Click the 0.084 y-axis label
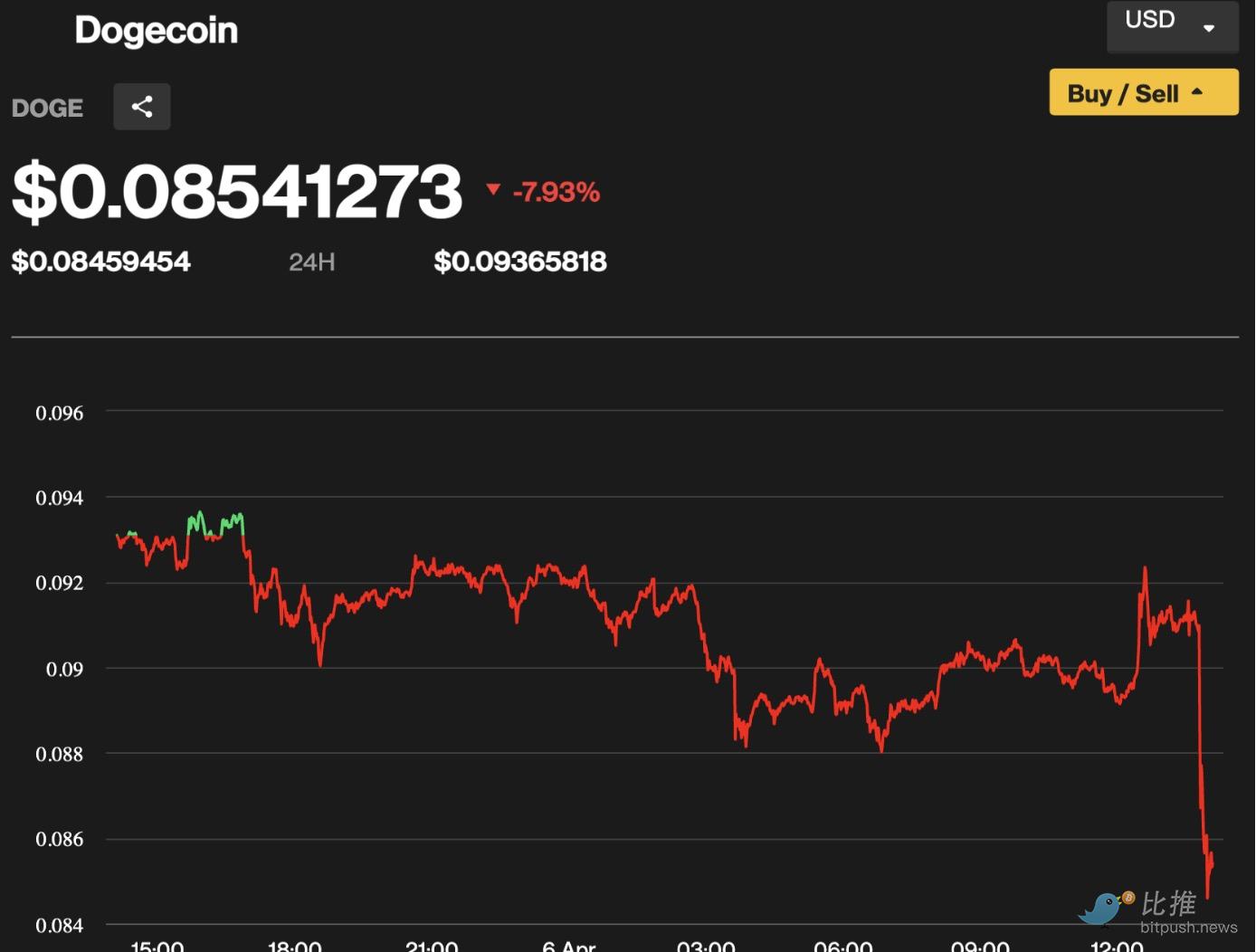Image resolution: width=1256 pixels, height=952 pixels. [60, 926]
